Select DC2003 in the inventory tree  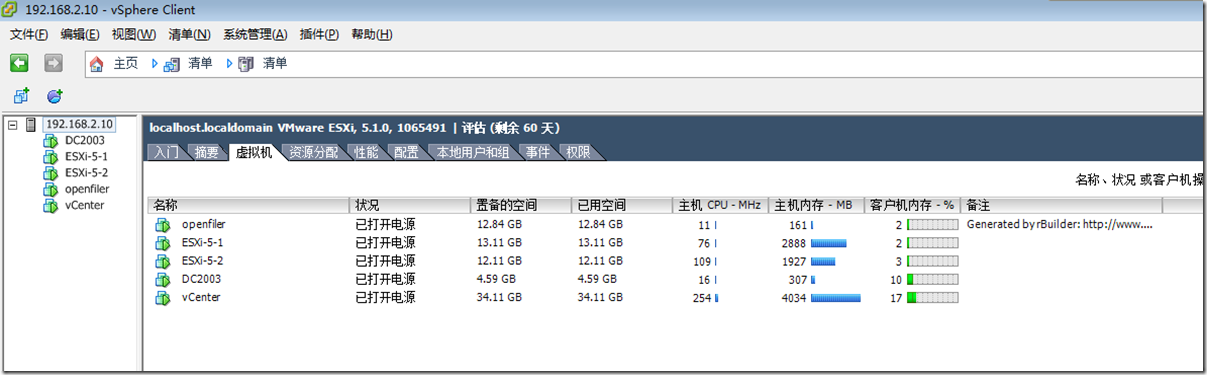pyautogui.click(x=85, y=141)
